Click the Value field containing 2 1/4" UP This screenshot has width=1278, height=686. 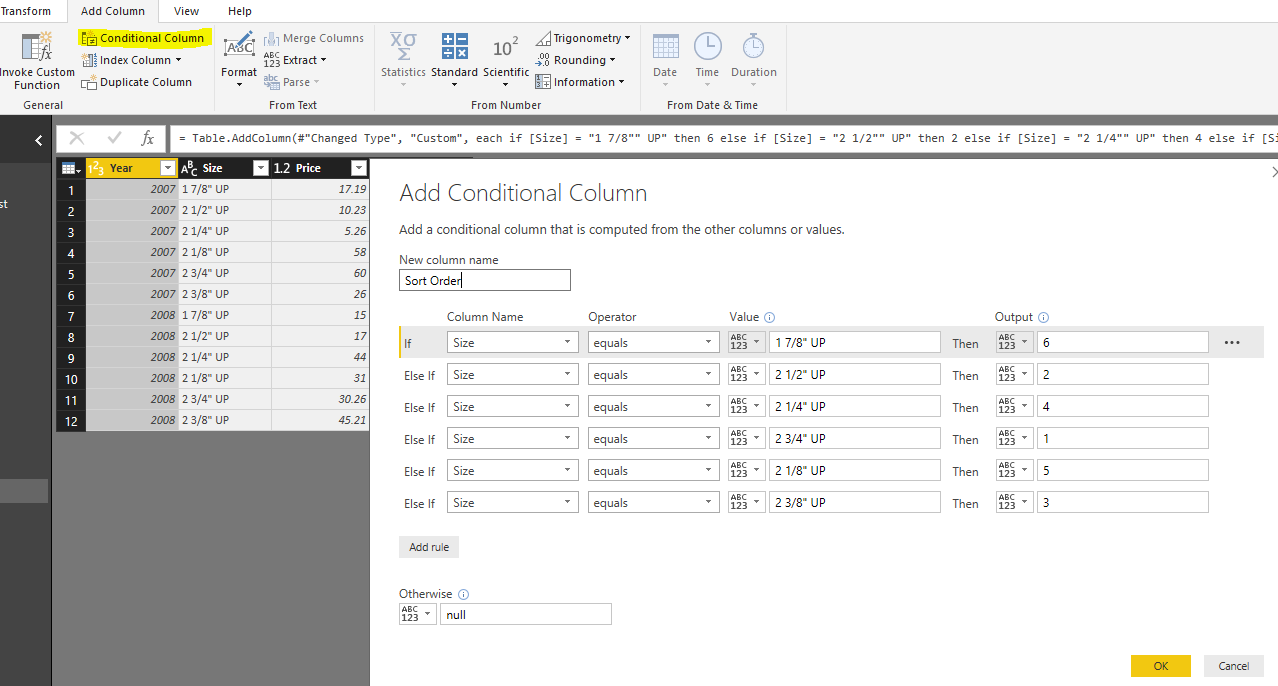click(x=855, y=407)
